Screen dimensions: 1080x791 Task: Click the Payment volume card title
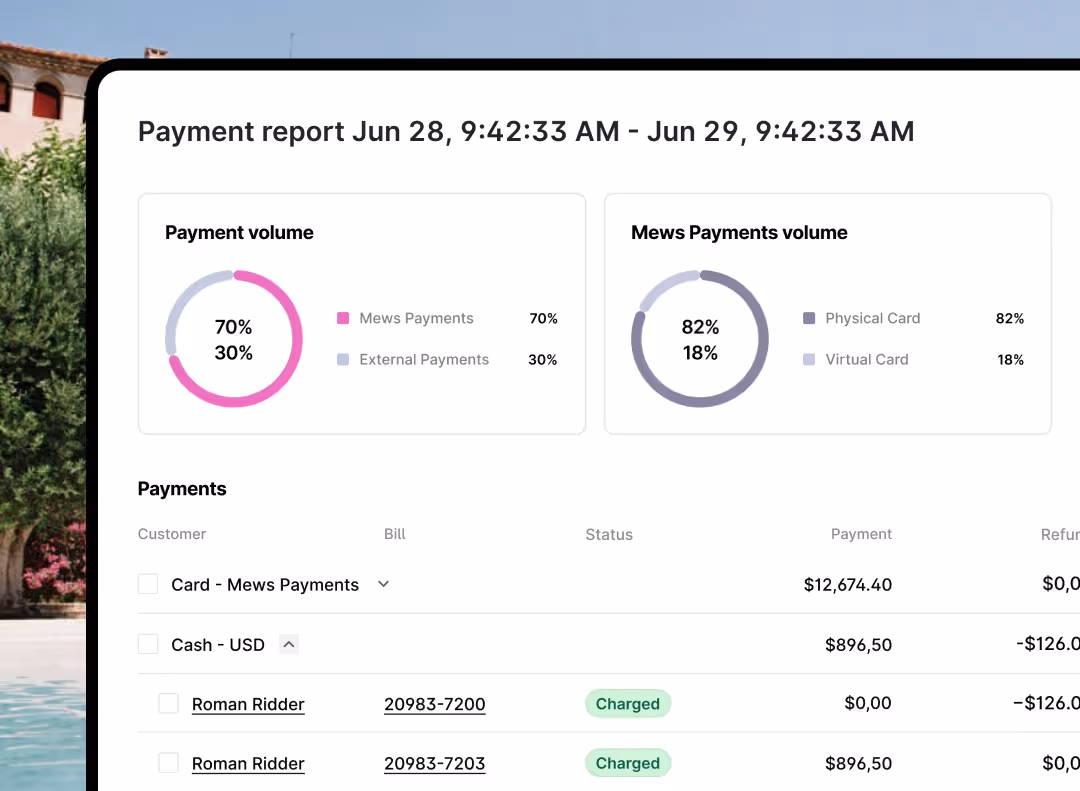(239, 233)
